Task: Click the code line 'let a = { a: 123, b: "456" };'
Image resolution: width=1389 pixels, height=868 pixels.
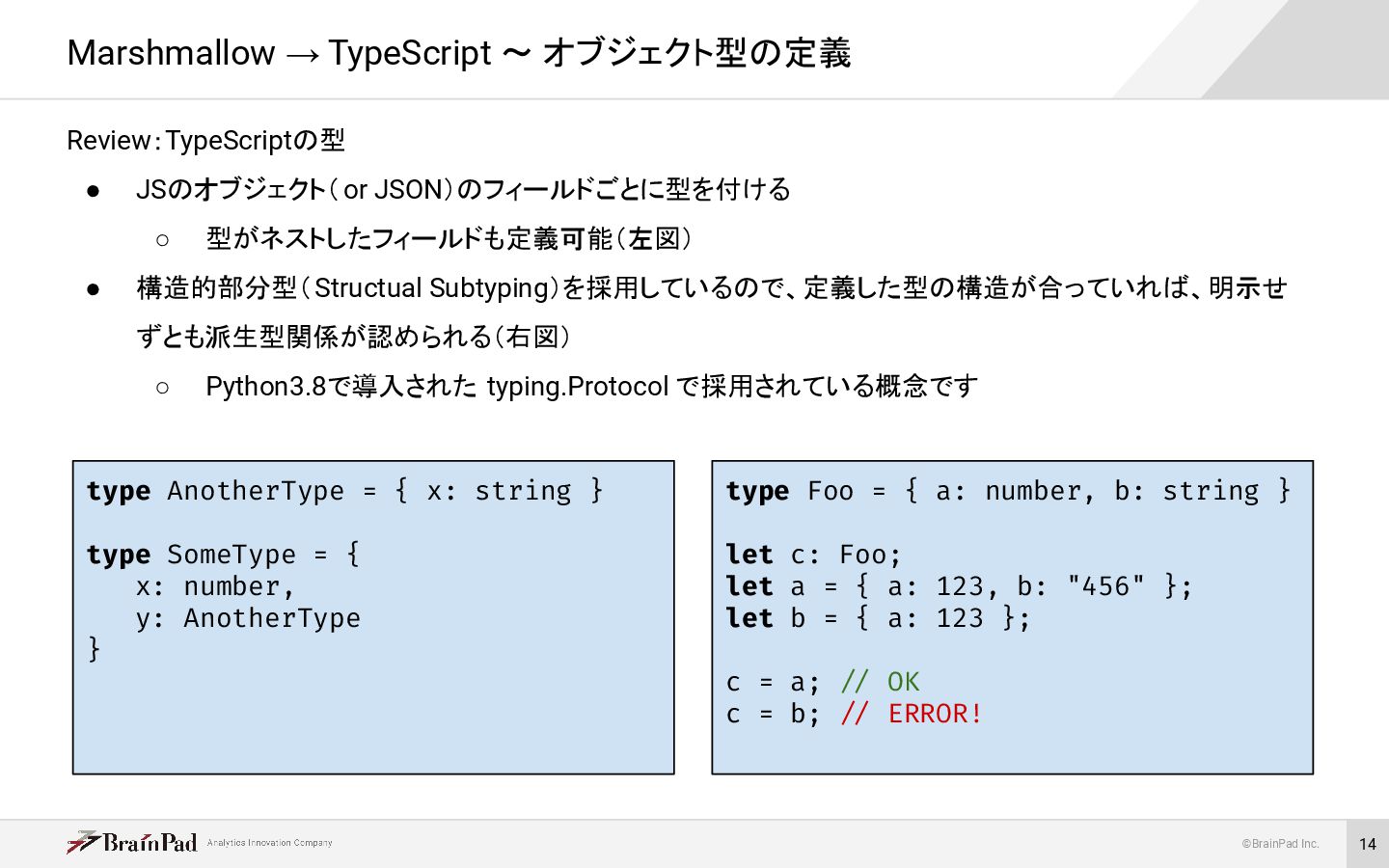Action: coord(960,586)
